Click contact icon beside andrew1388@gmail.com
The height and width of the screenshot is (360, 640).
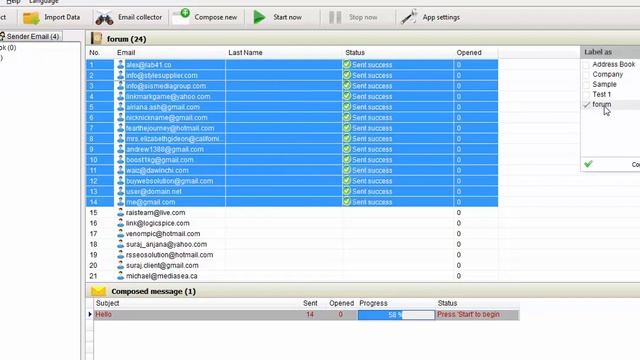(x=120, y=149)
